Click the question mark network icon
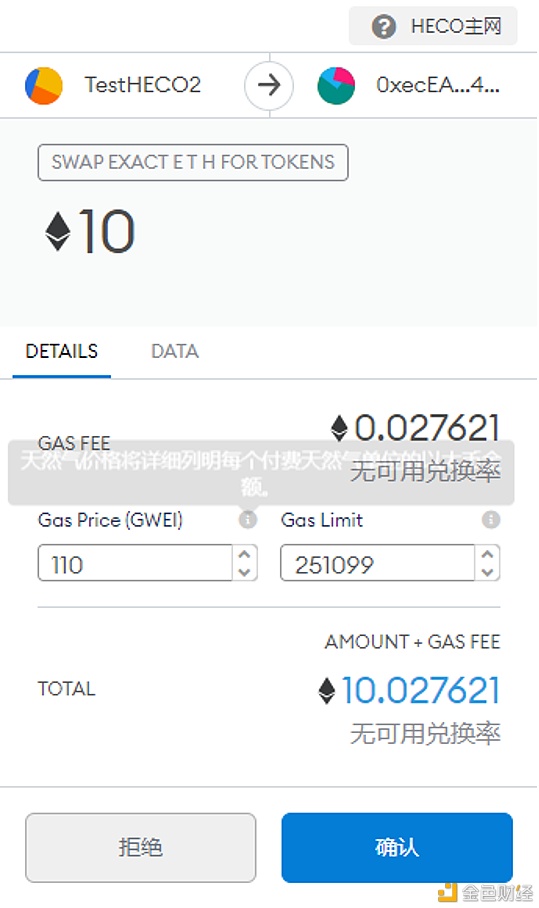The image size is (539, 908). pyautogui.click(x=383, y=27)
